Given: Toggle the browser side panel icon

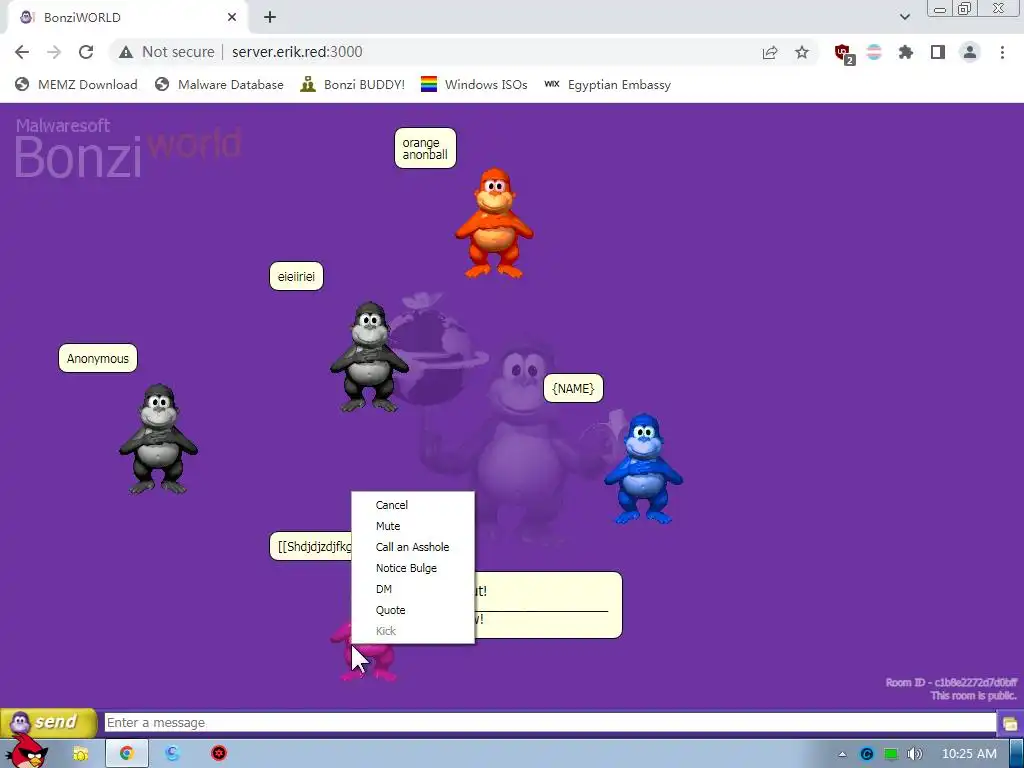Looking at the screenshot, I should tap(938, 52).
